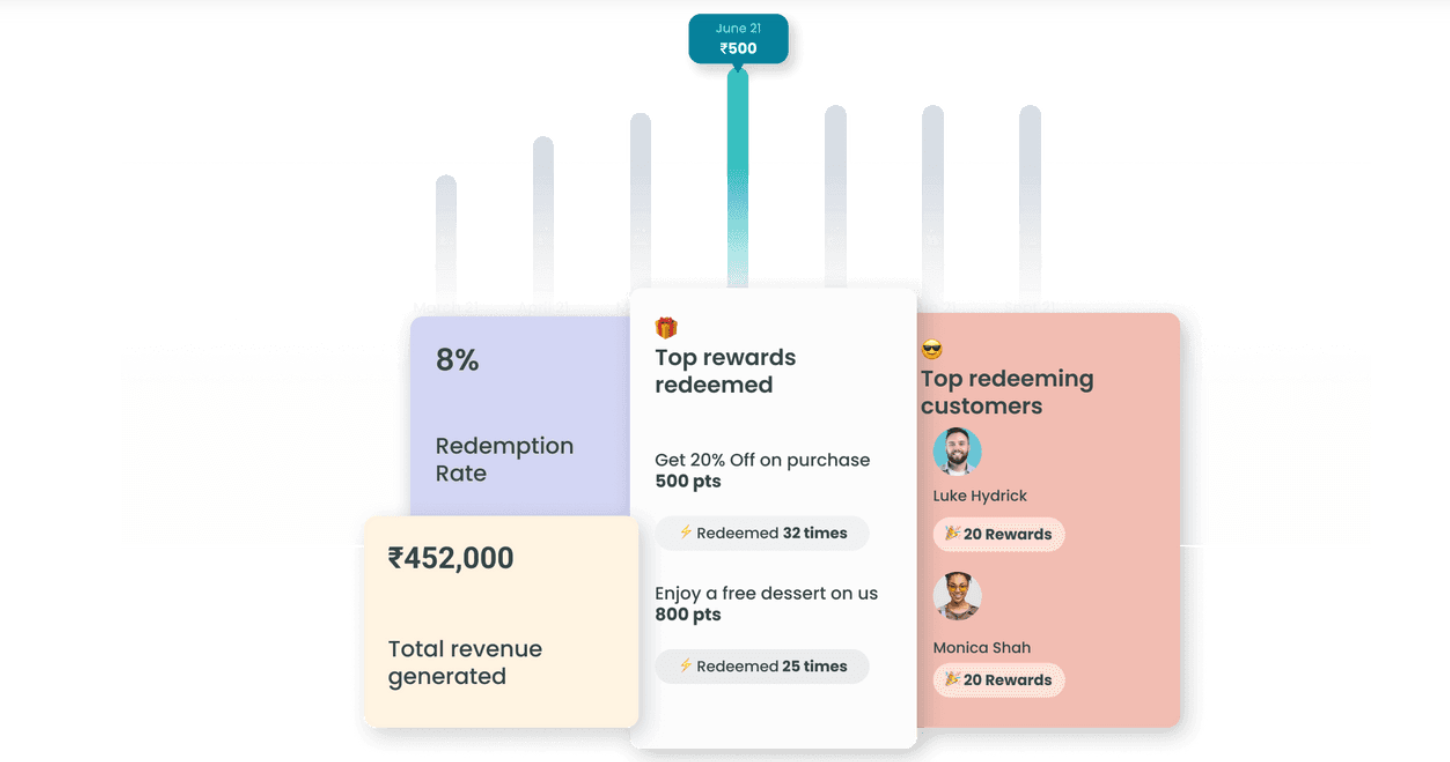Screen dimensions: 1450x762
Task: Click the Get 20% Off on purchase reward
Action: click(x=762, y=470)
